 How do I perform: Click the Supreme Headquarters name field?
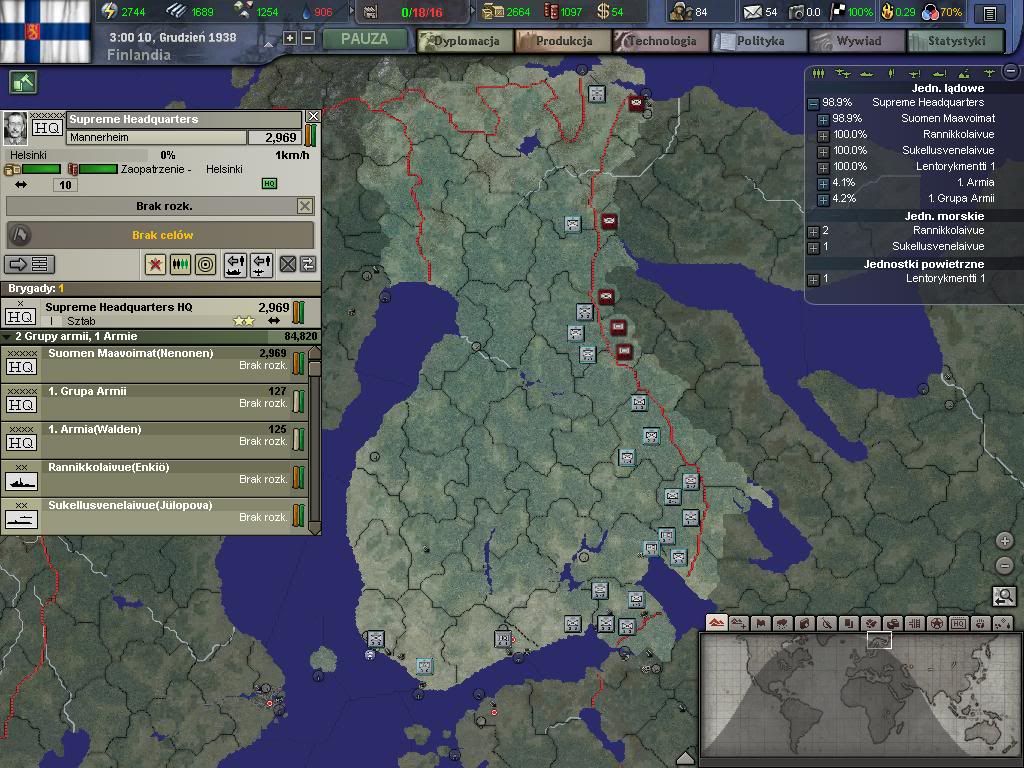coord(184,119)
